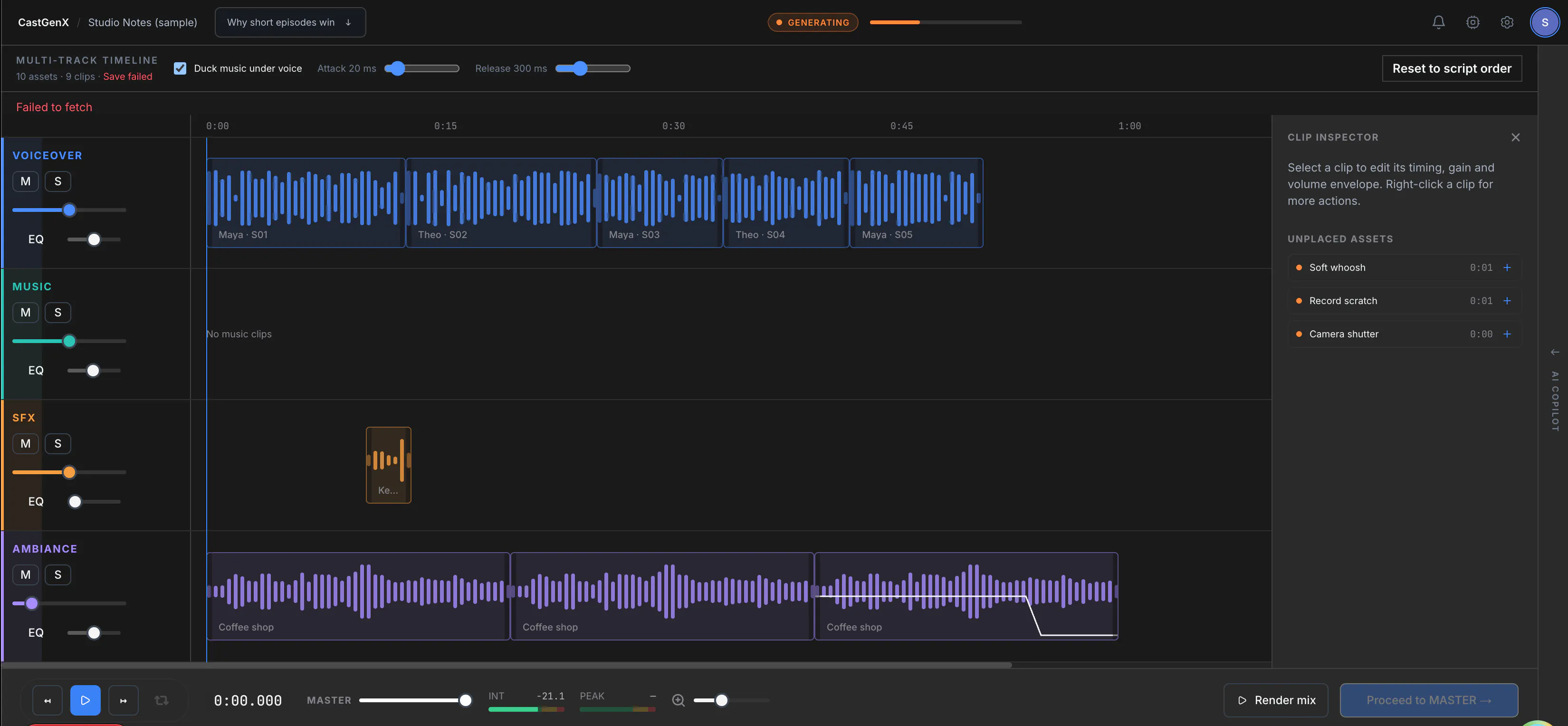
Task: Select the Soft whoosh asset row
Action: [x=1404, y=268]
